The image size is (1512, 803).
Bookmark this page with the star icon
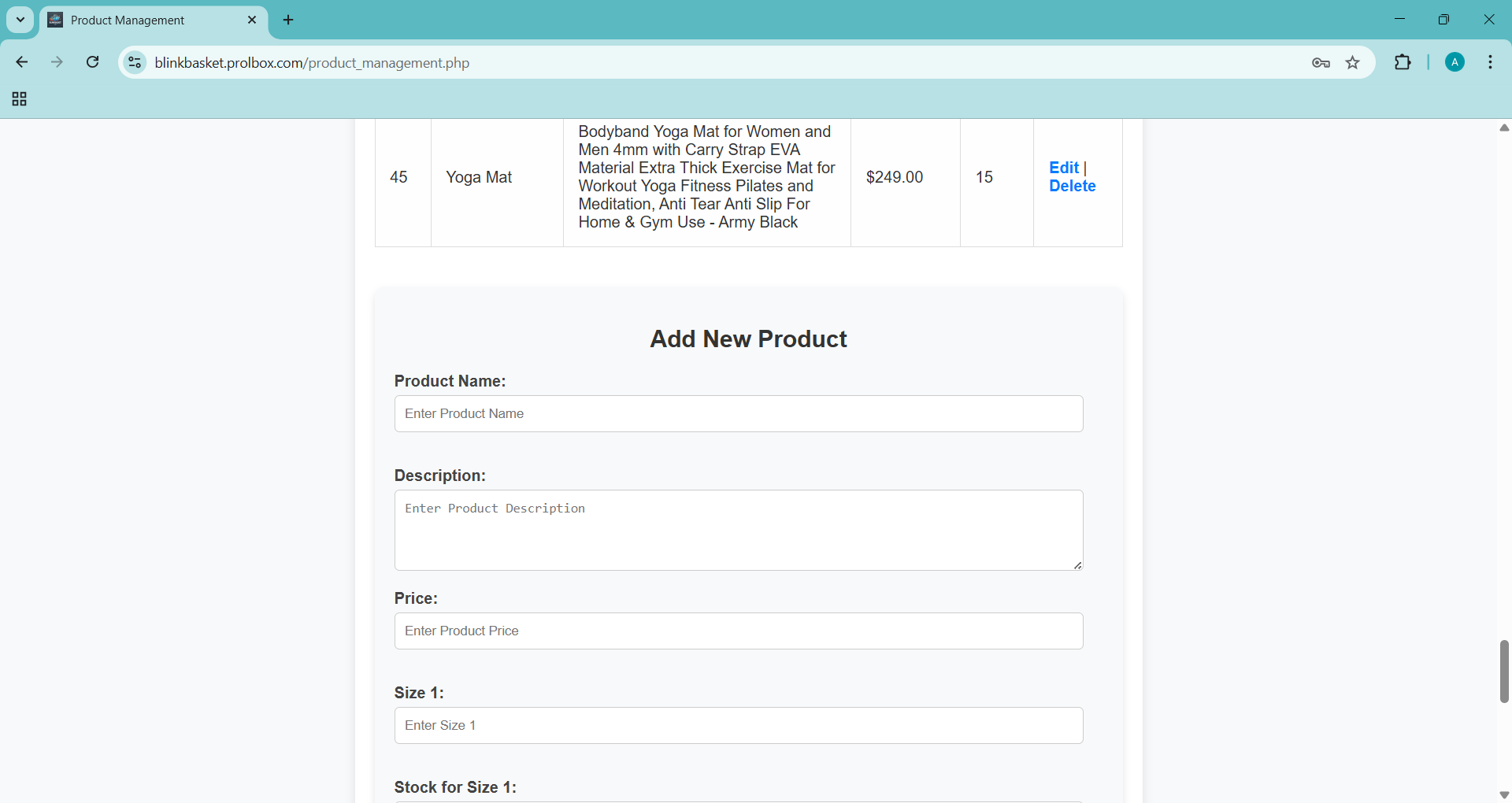pos(1353,63)
